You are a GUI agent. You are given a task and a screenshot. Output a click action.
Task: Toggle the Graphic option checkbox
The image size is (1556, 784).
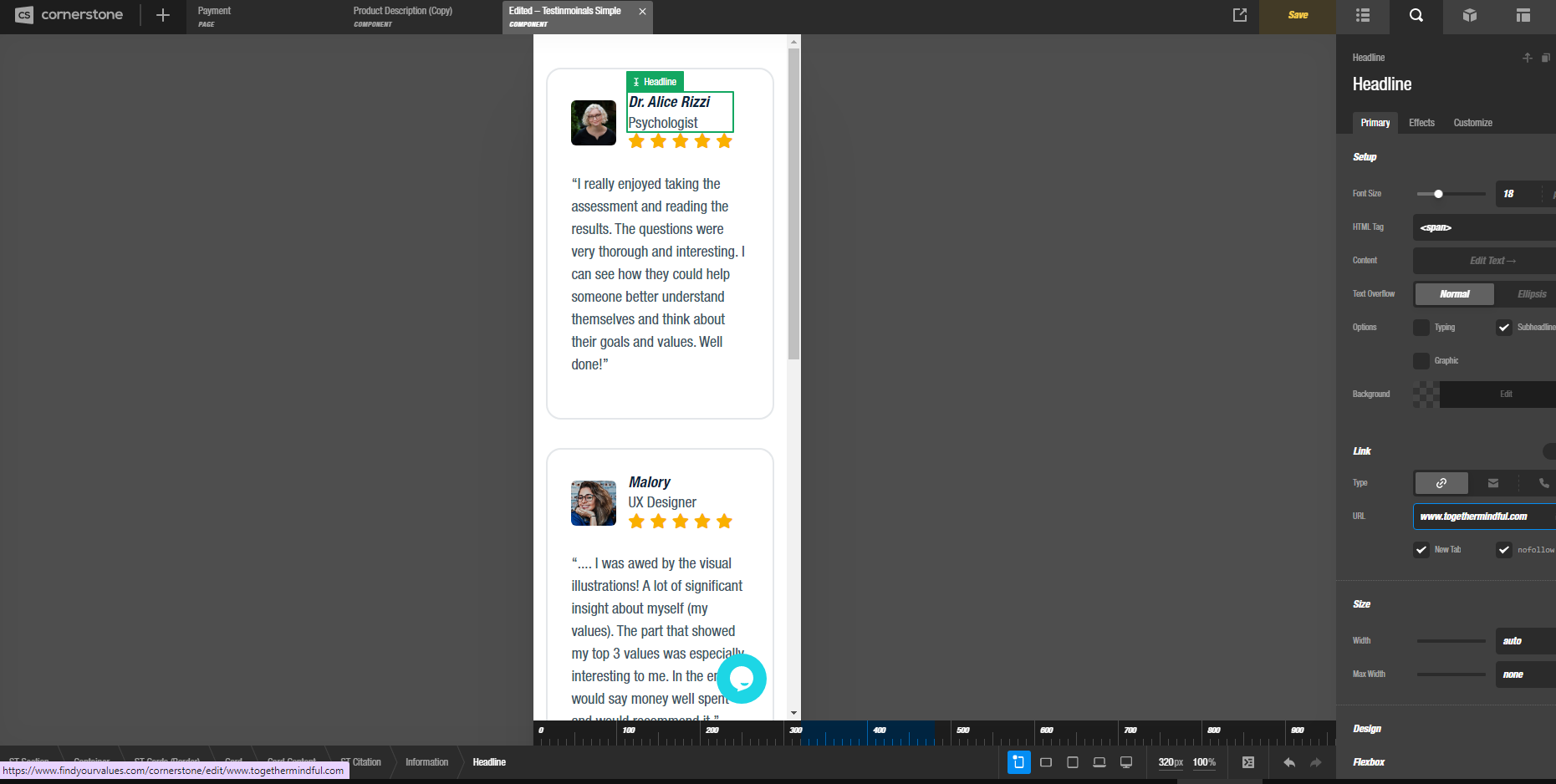[1421, 361]
